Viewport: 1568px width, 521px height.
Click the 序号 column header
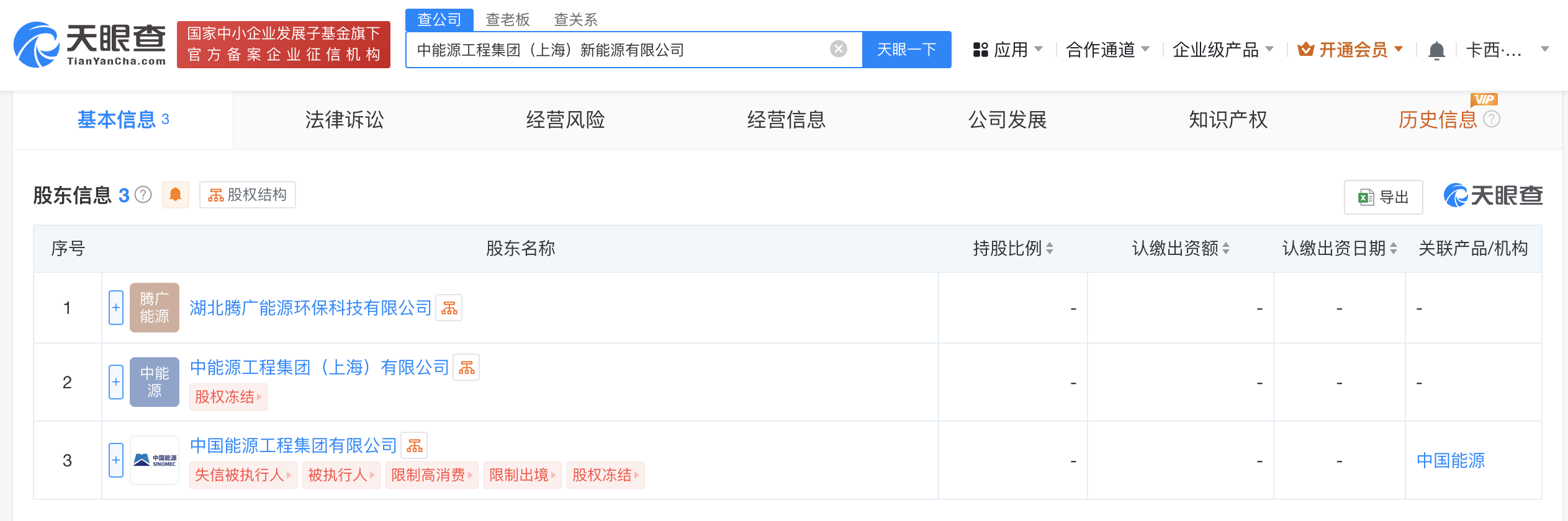(68, 248)
